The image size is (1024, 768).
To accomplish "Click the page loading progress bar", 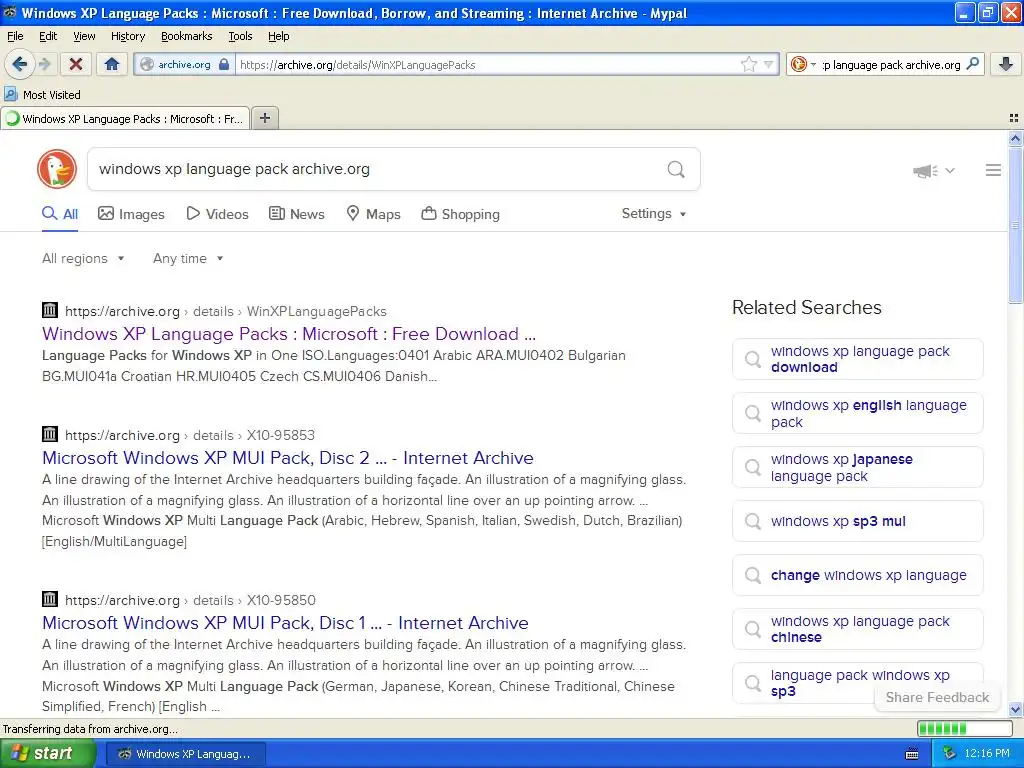I will click(965, 729).
